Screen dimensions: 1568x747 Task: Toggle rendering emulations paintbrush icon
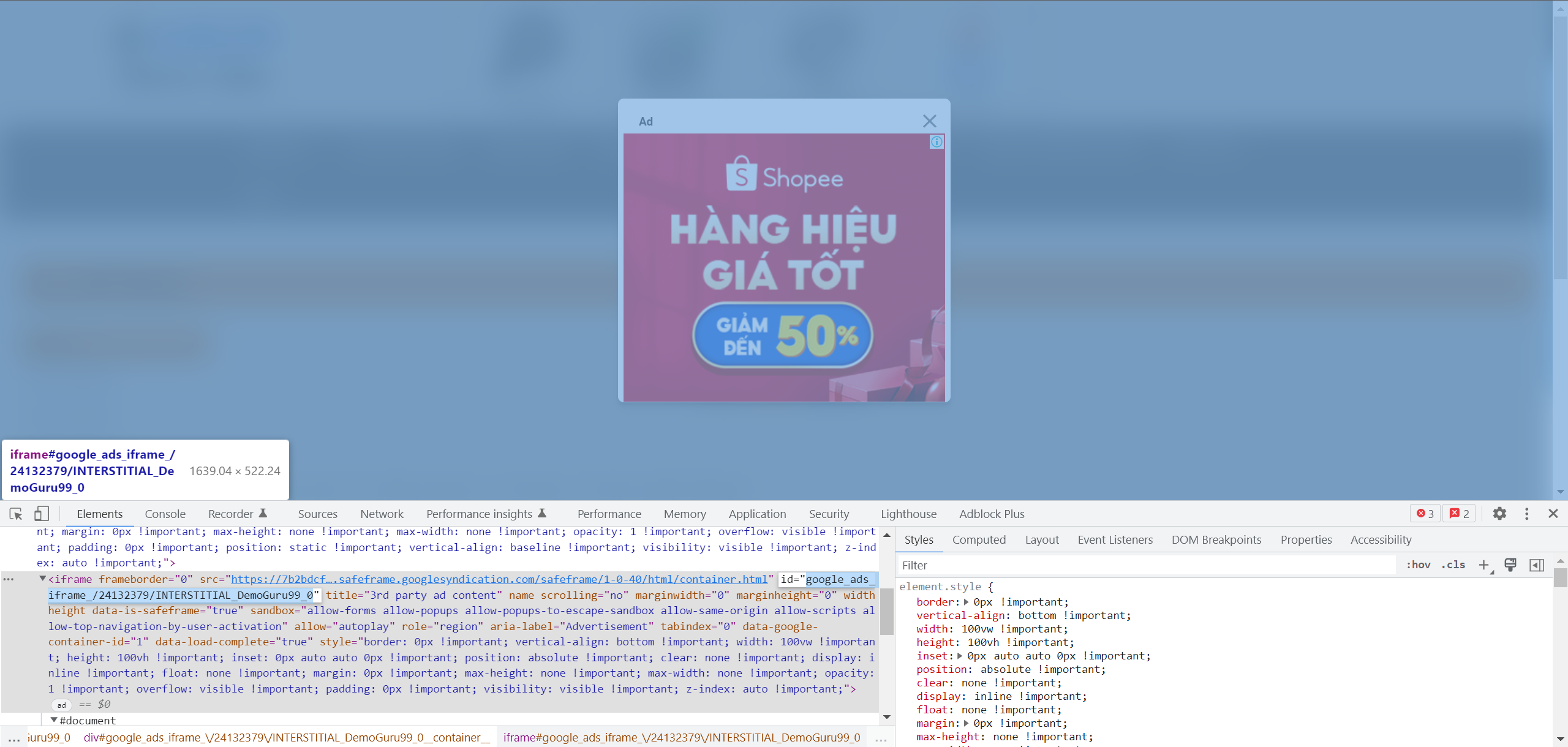point(1510,565)
